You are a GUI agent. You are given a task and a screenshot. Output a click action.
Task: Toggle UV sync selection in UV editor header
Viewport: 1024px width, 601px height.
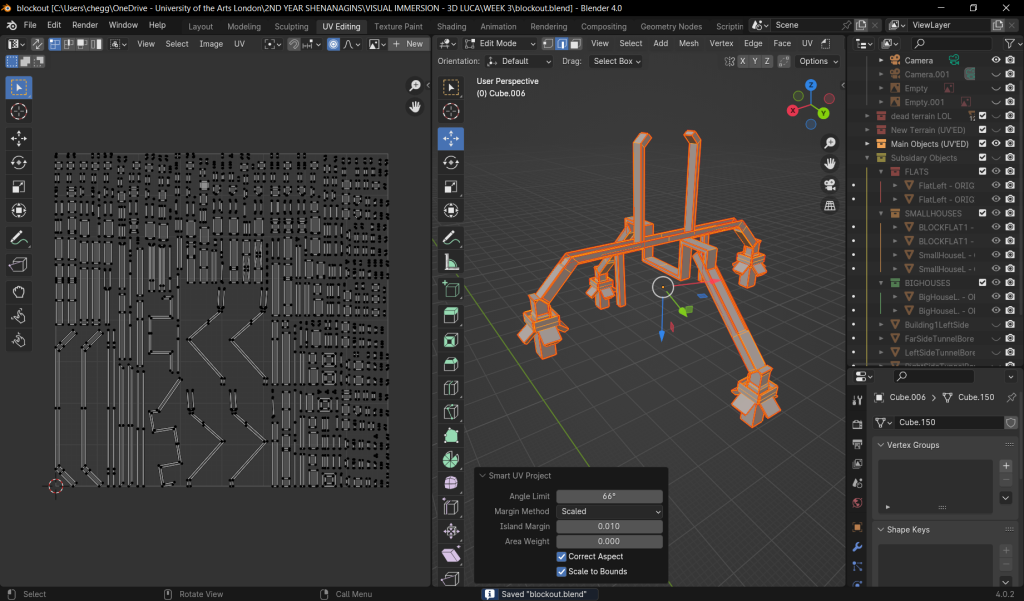[37, 44]
